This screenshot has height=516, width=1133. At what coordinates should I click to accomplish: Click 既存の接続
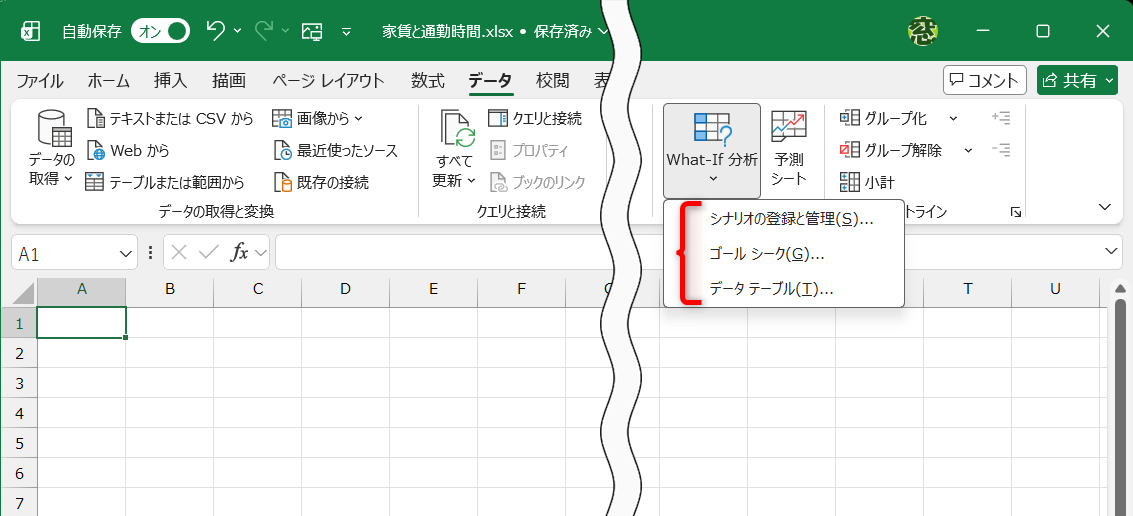point(322,182)
